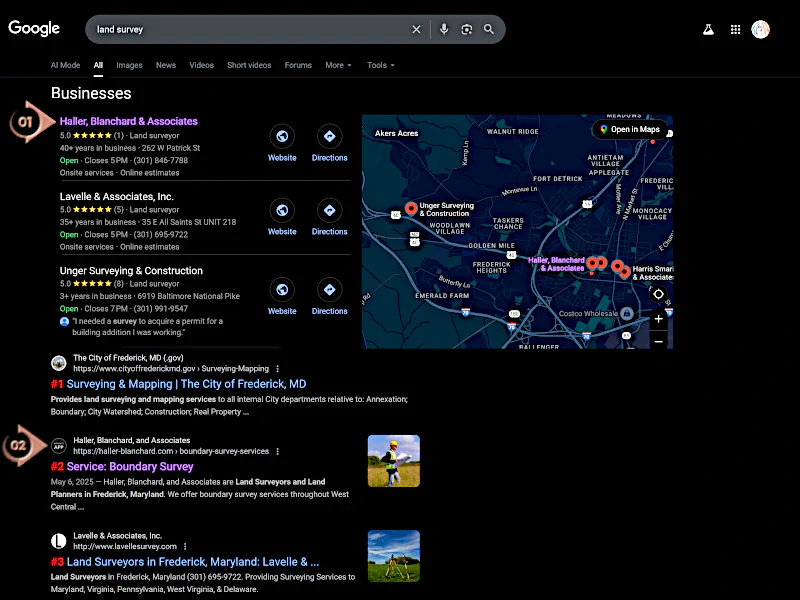Viewport: 800px width, 600px height.
Task: Click Open in Maps button
Action: point(630,129)
